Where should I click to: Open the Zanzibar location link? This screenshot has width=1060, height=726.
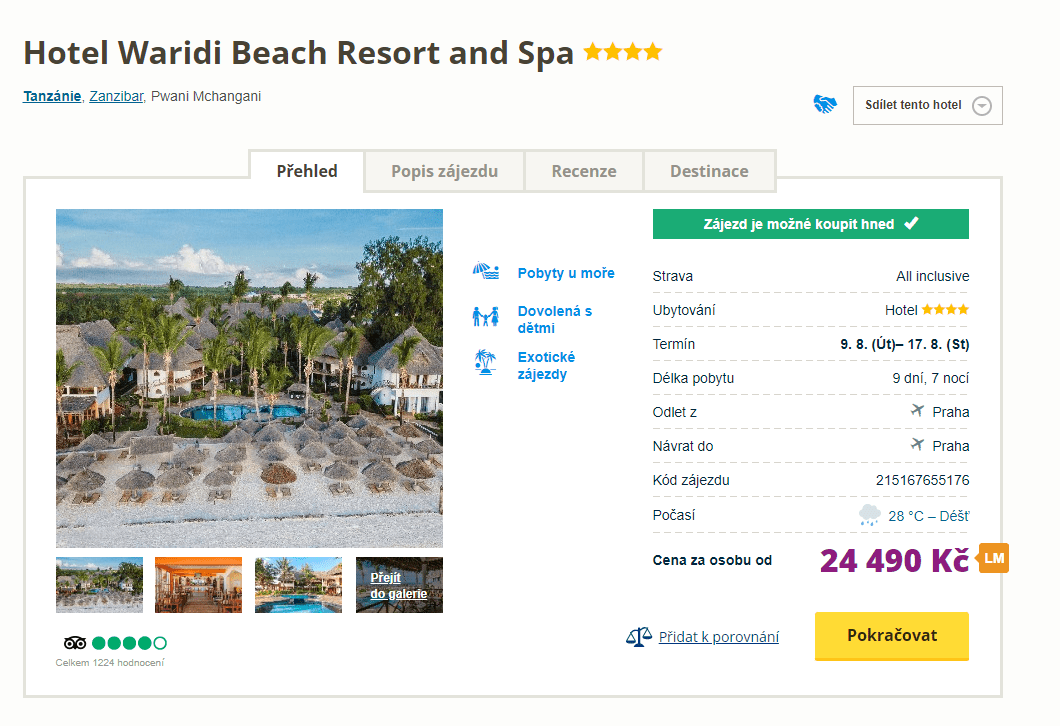(x=116, y=97)
